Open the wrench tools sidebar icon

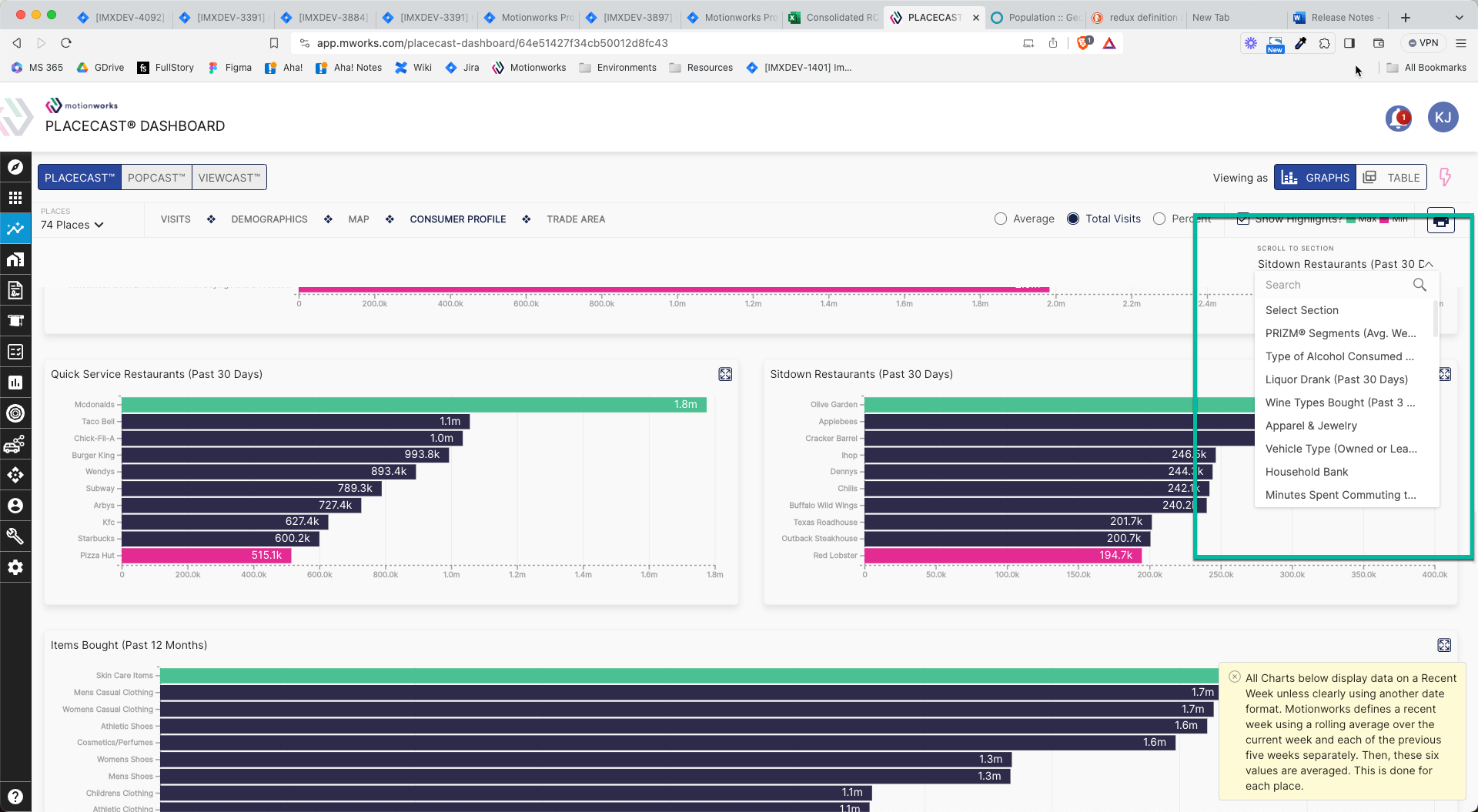[15, 536]
